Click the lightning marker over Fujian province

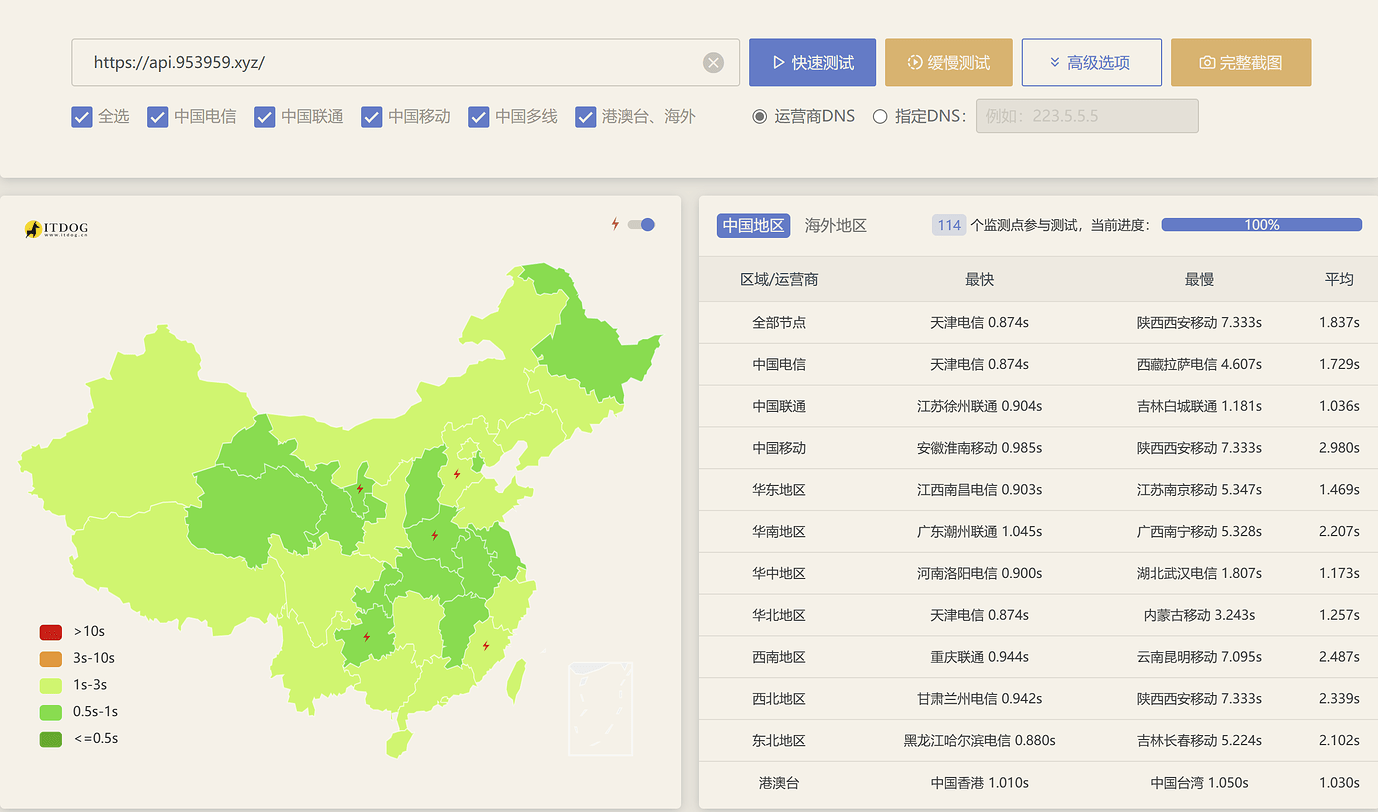(486, 646)
